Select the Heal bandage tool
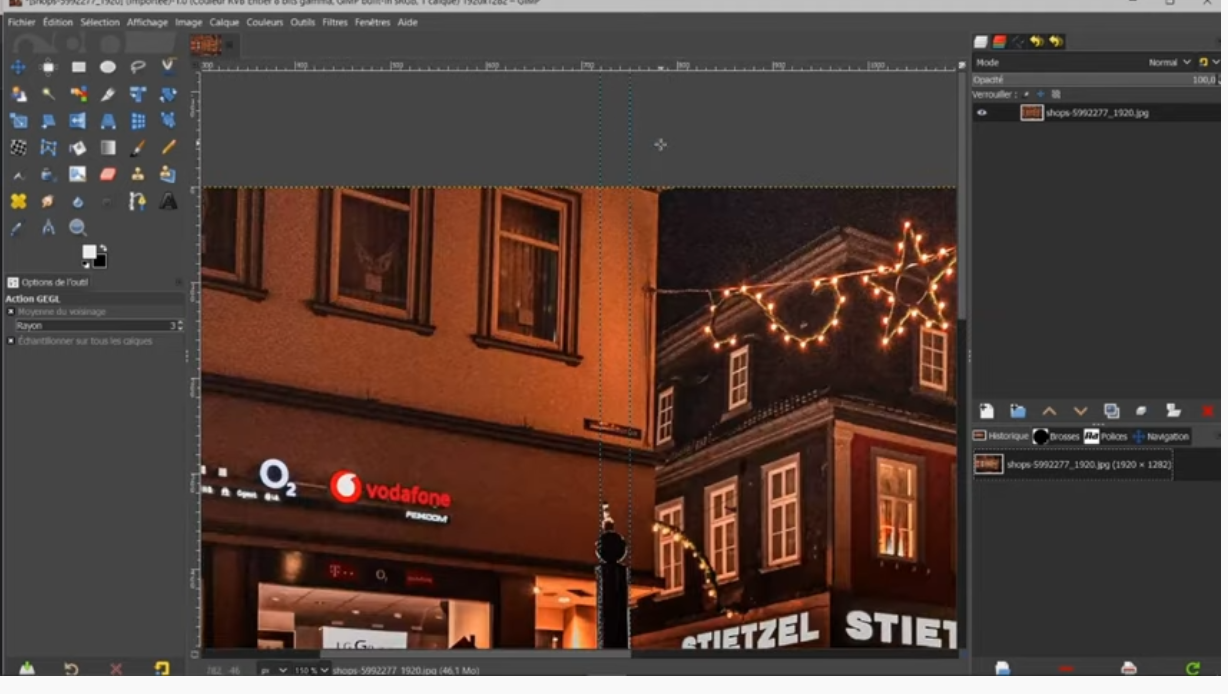The width and height of the screenshot is (1228, 694). coord(18,201)
